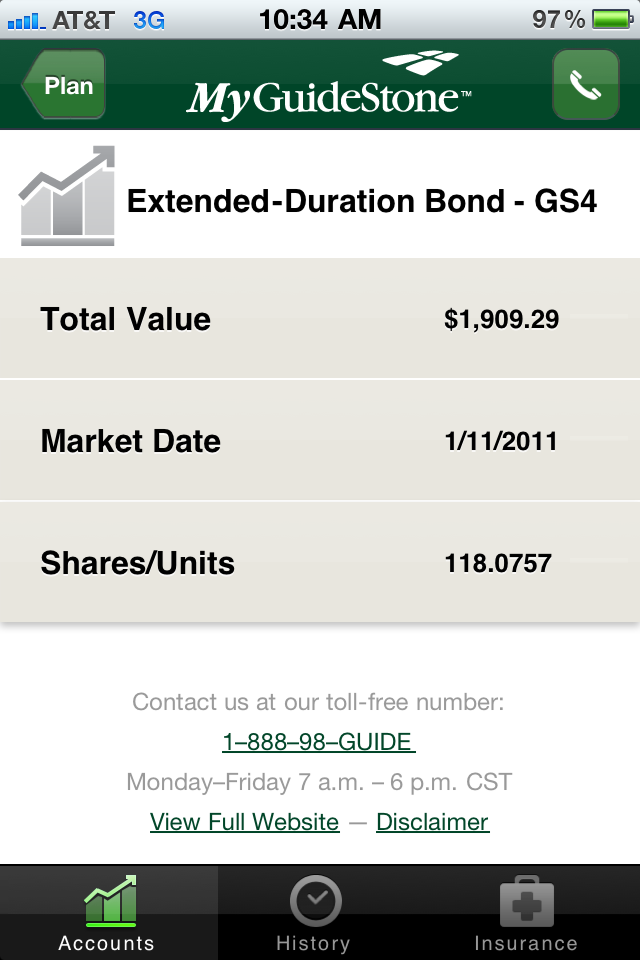Viewport: 640px width, 960px height.
Task: Select the Total Value row
Action: pyautogui.click(x=320, y=320)
